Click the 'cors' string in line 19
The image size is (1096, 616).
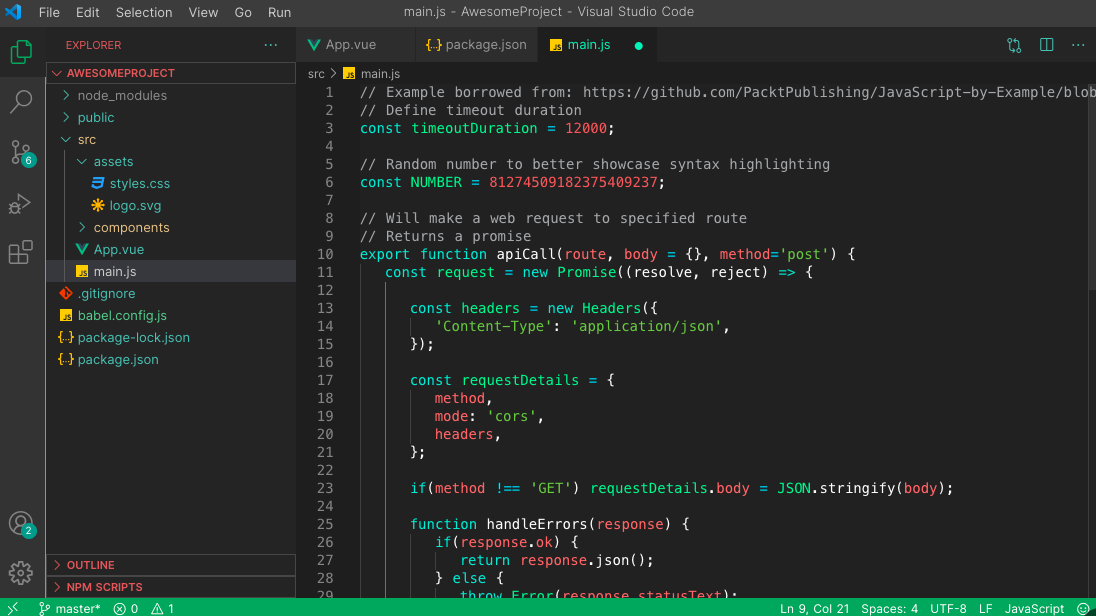pos(512,416)
